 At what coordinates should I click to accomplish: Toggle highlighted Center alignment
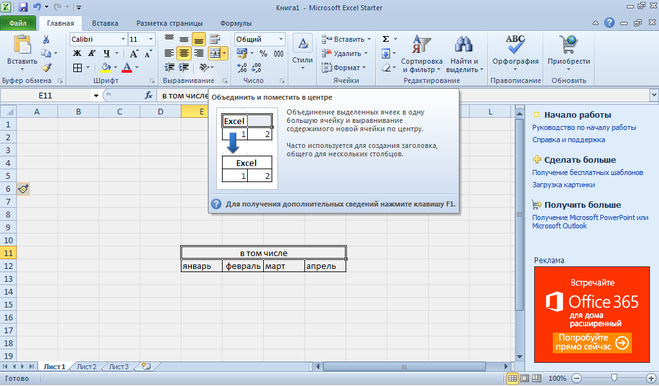184,53
